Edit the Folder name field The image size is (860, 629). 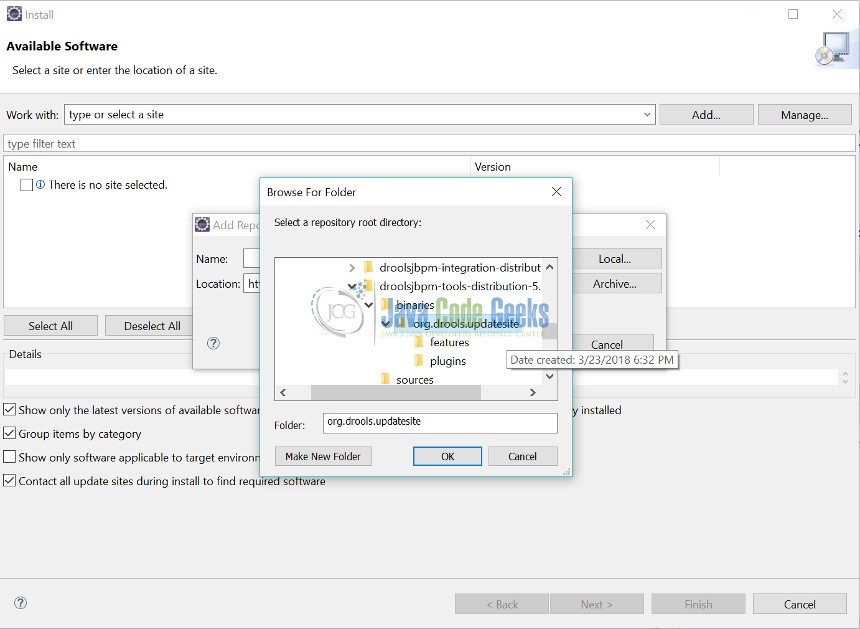(x=440, y=423)
